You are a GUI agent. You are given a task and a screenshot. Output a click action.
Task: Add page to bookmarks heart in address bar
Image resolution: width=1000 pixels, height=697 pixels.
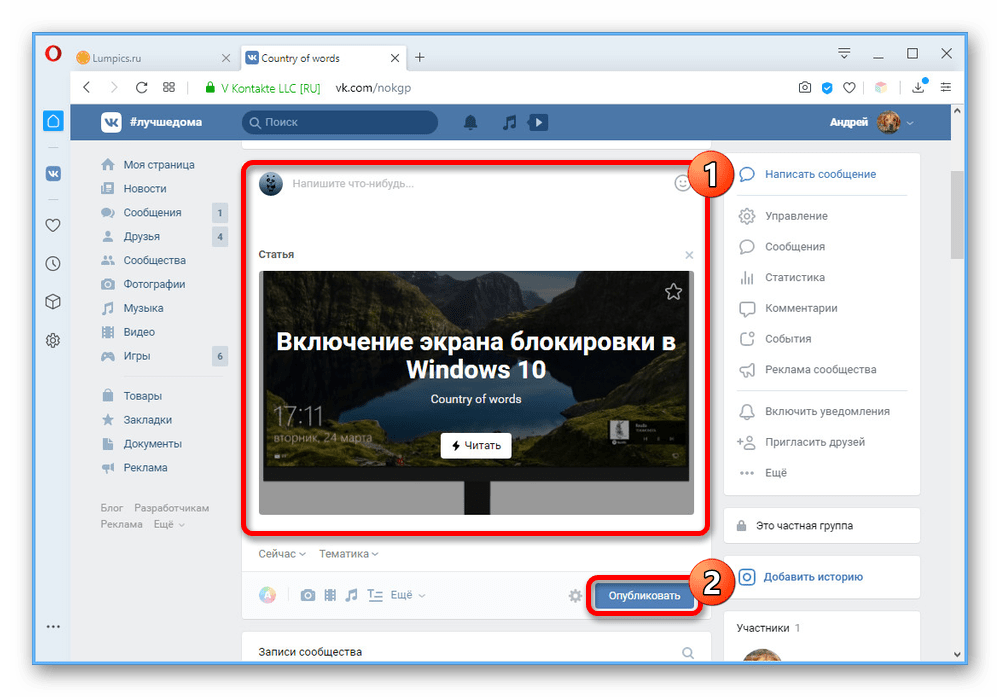[x=849, y=87]
